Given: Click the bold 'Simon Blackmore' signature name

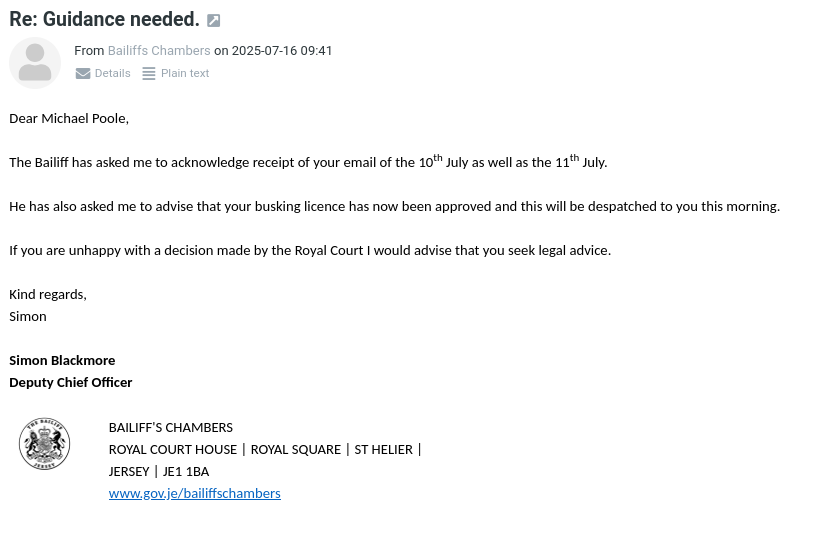Looking at the screenshot, I should tap(62, 360).
